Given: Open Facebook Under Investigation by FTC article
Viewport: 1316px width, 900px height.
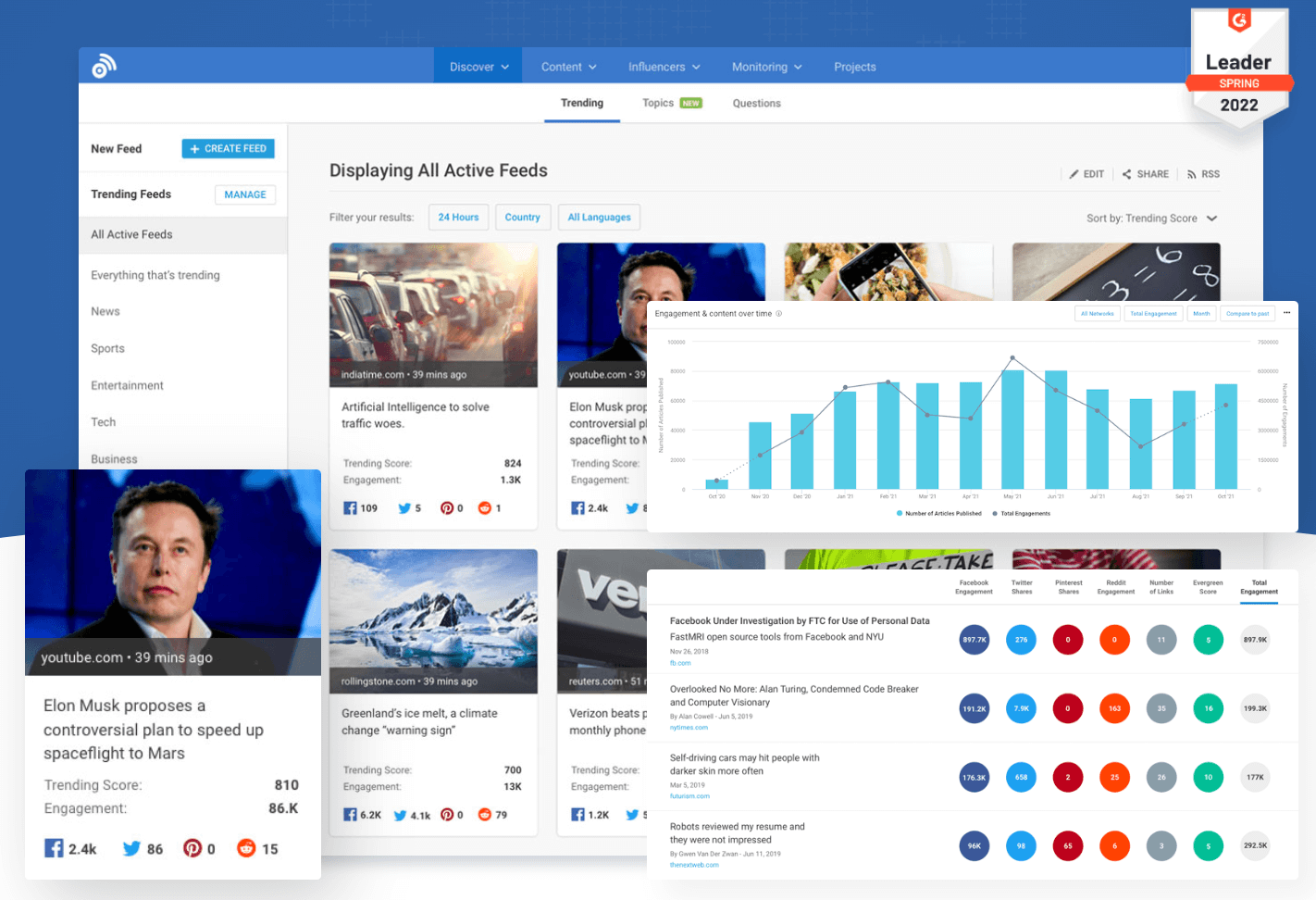Looking at the screenshot, I should pyautogui.click(x=800, y=621).
